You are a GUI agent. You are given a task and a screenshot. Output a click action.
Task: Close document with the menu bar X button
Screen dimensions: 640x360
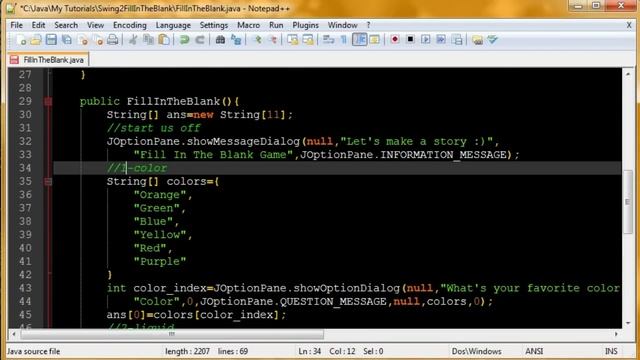click(x=629, y=25)
